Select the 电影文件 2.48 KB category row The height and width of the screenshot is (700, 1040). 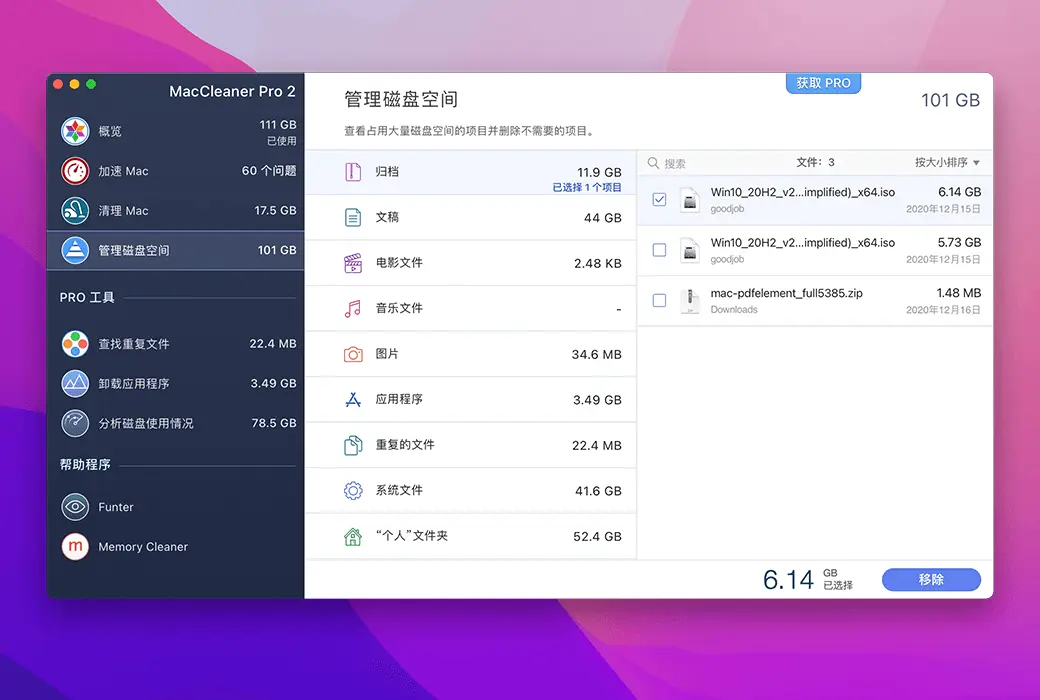click(471, 263)
